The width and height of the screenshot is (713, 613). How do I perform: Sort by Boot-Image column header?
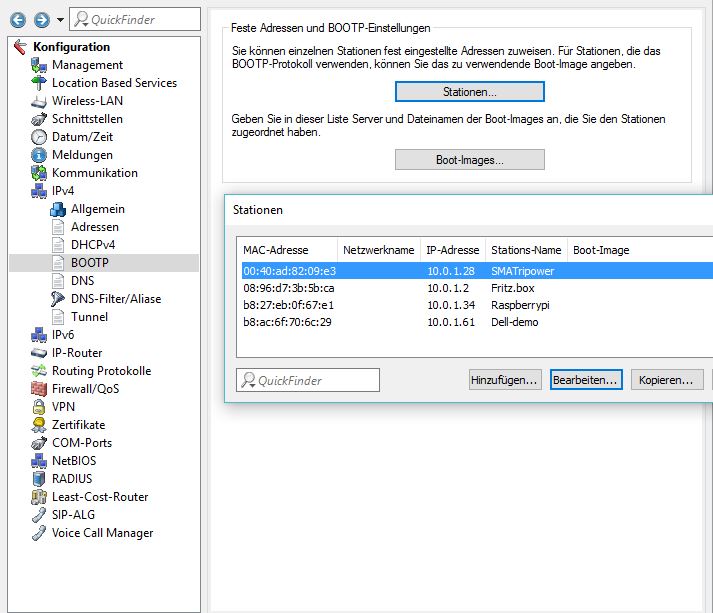tap(601, 250)
